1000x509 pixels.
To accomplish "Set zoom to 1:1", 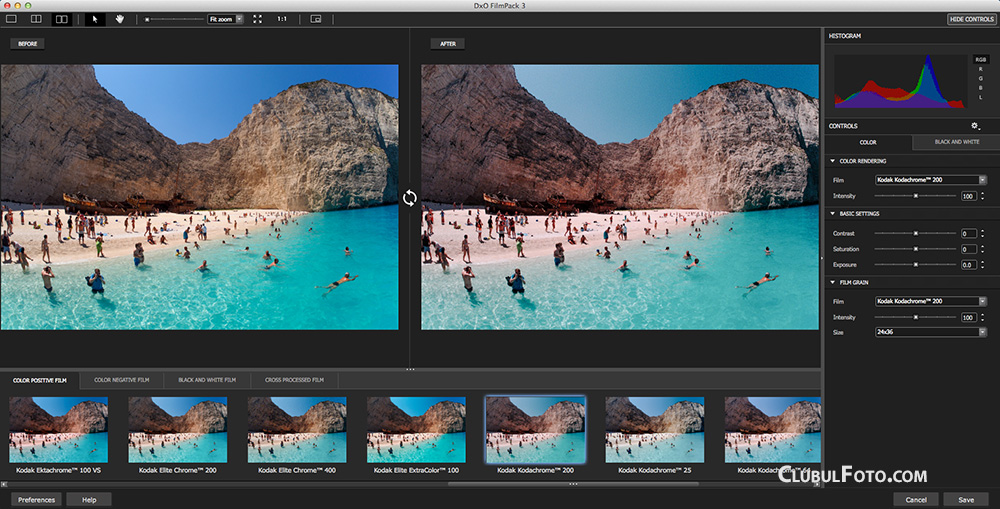I will click(x=282, y=19).
